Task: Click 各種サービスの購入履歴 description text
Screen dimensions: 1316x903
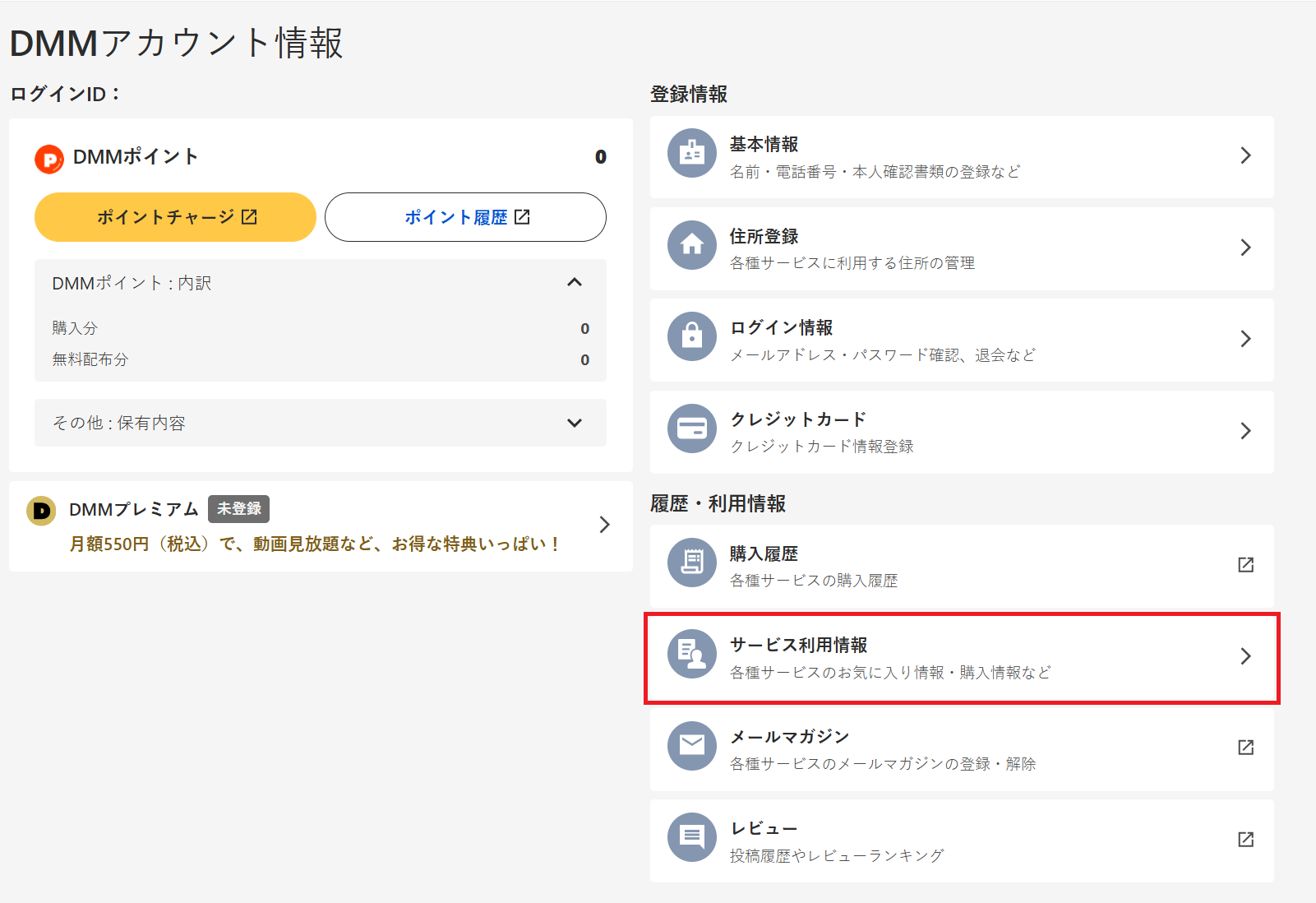Action: coord(814,581)
